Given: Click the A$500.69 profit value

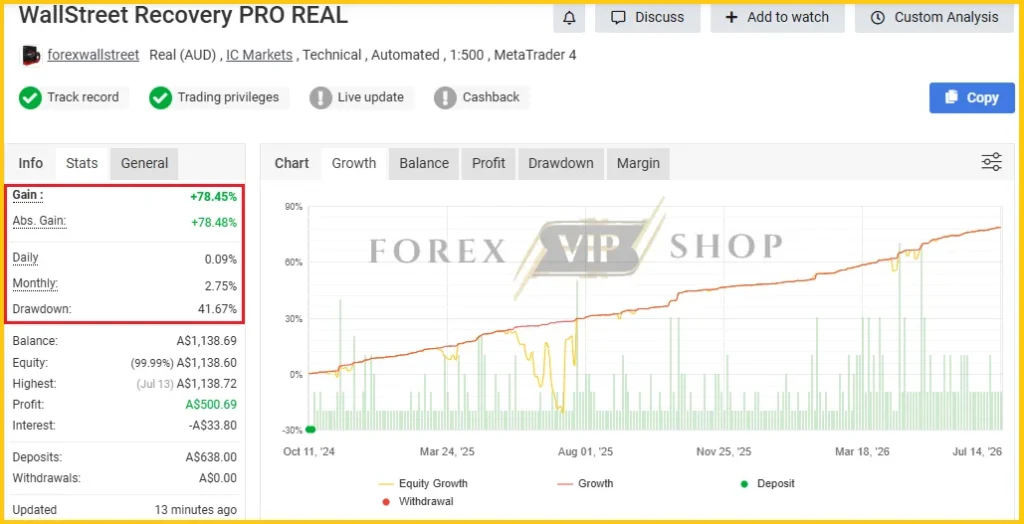Looking at the screenshot, I should tap(211, 404).
